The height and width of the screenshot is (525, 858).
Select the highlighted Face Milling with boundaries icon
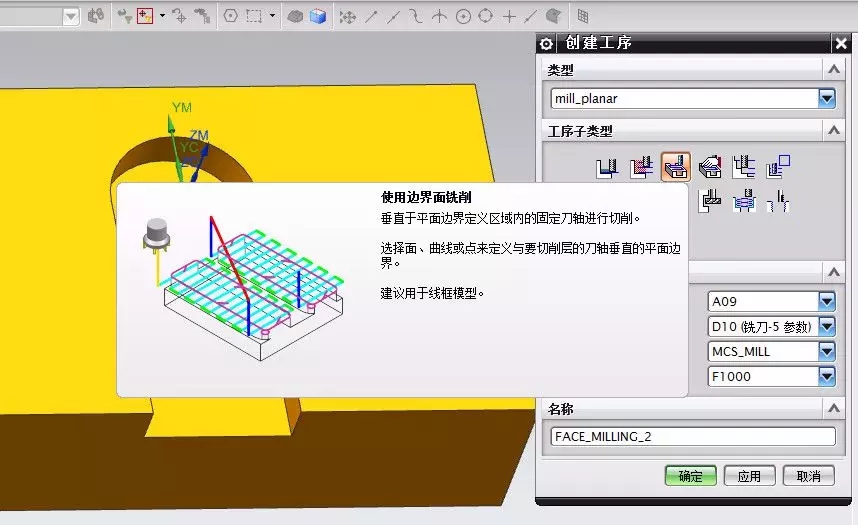(x=676, y=167)
